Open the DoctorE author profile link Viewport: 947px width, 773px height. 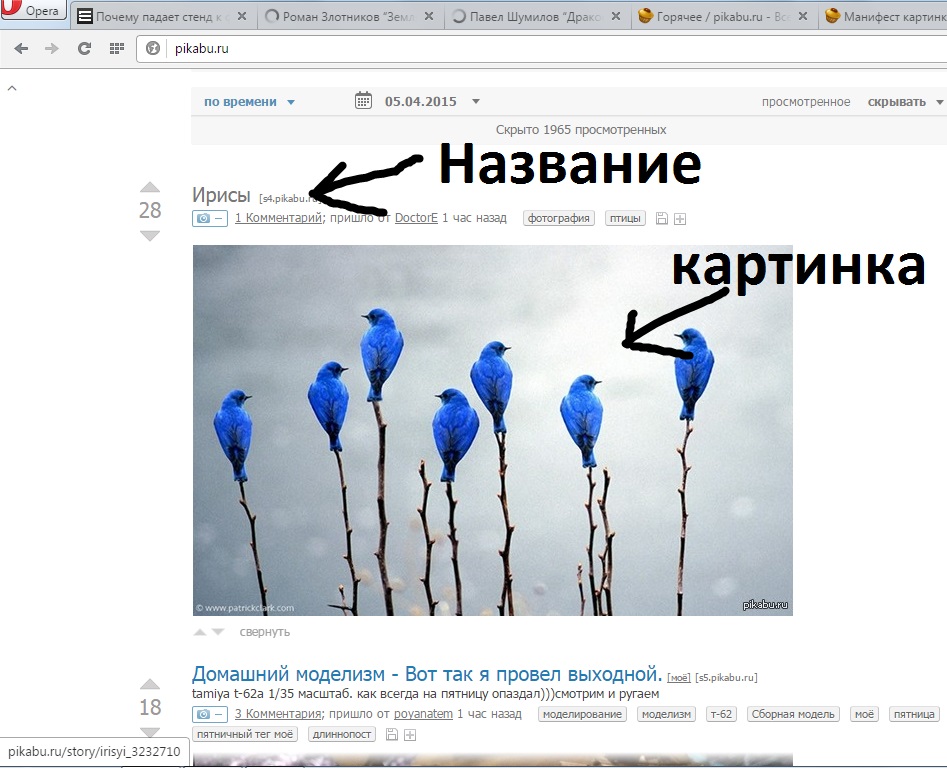[416, 218]
